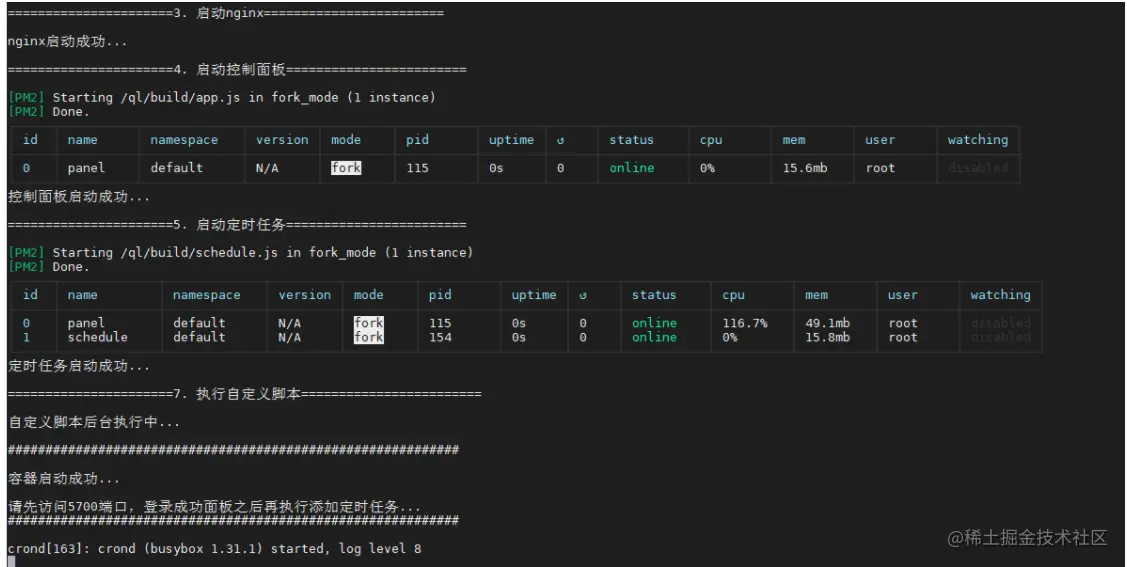Click the '5. 启动定时任务' section header
Screen dimensions: 1127x567
click(237, 224)
